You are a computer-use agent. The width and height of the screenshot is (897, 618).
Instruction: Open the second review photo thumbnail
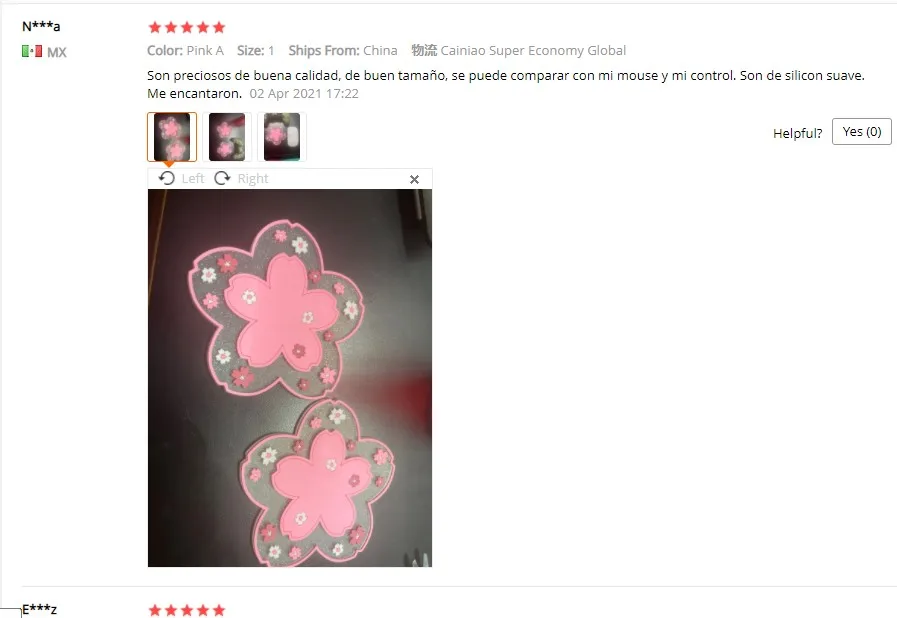[227, 137]
